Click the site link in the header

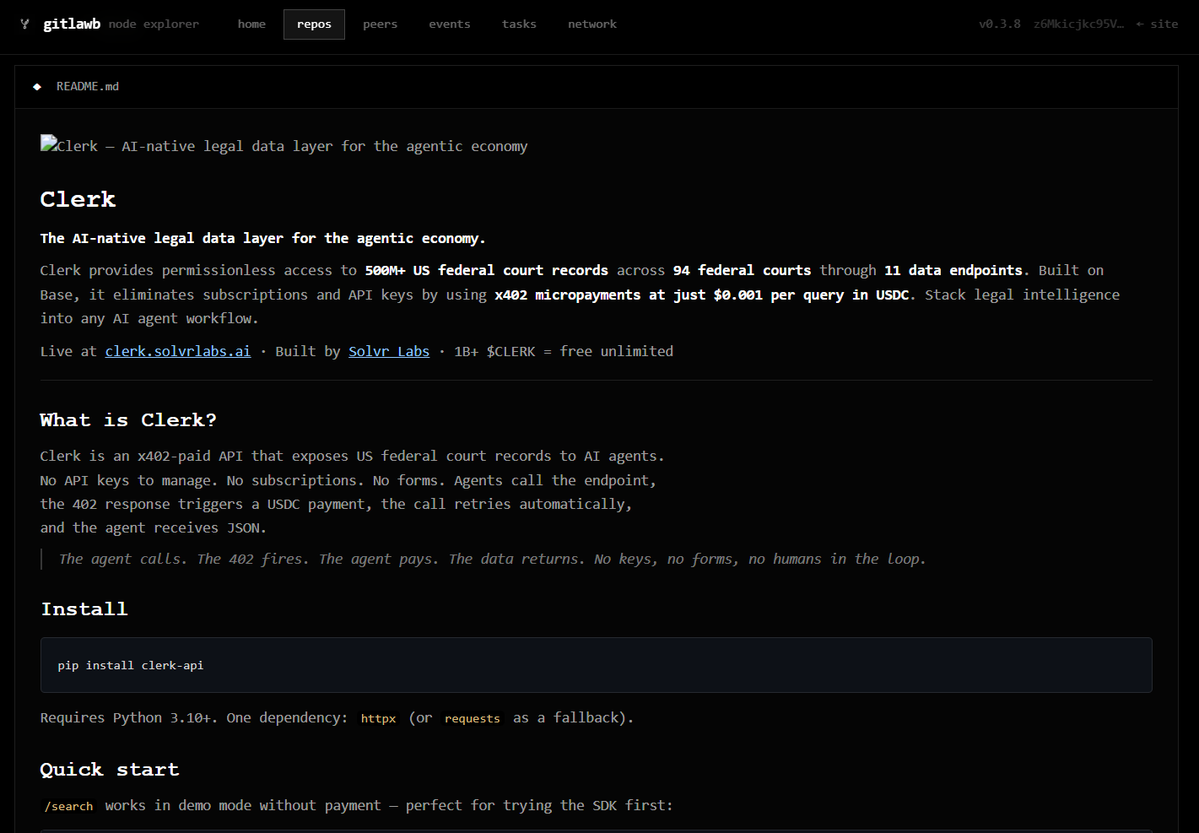pos(1157,24)
